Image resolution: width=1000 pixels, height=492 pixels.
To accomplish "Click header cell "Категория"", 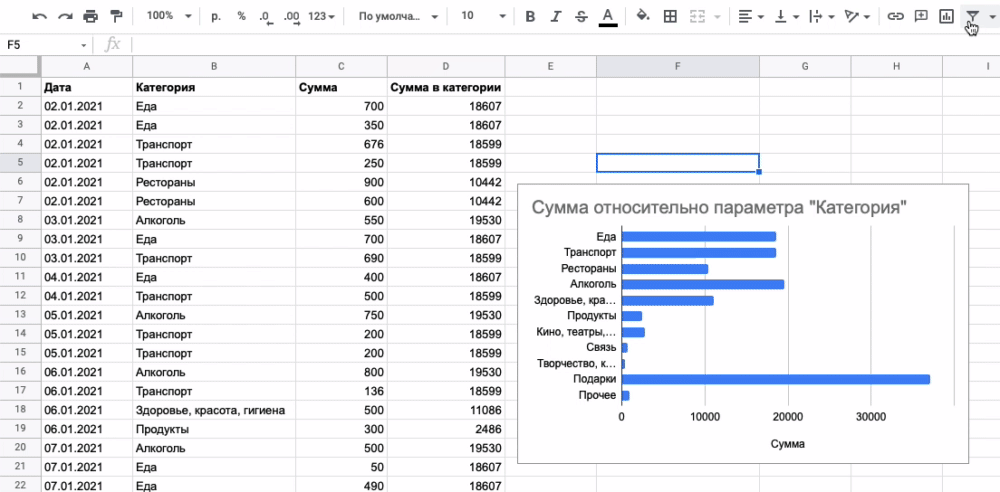I will pos(214,87).
